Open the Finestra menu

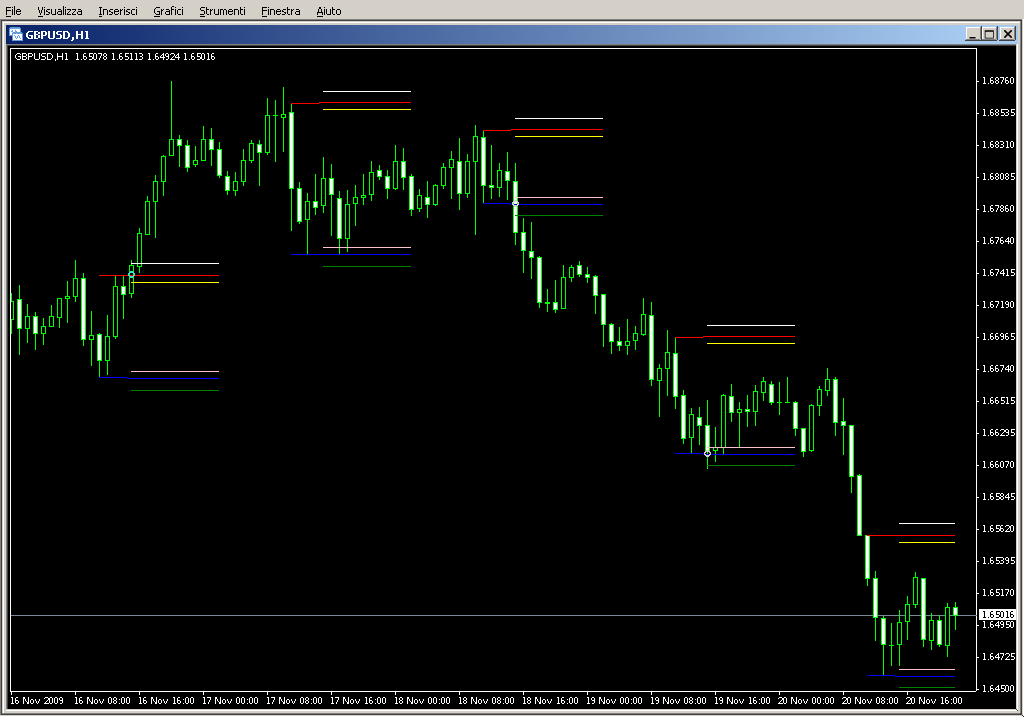pos(280,11)
